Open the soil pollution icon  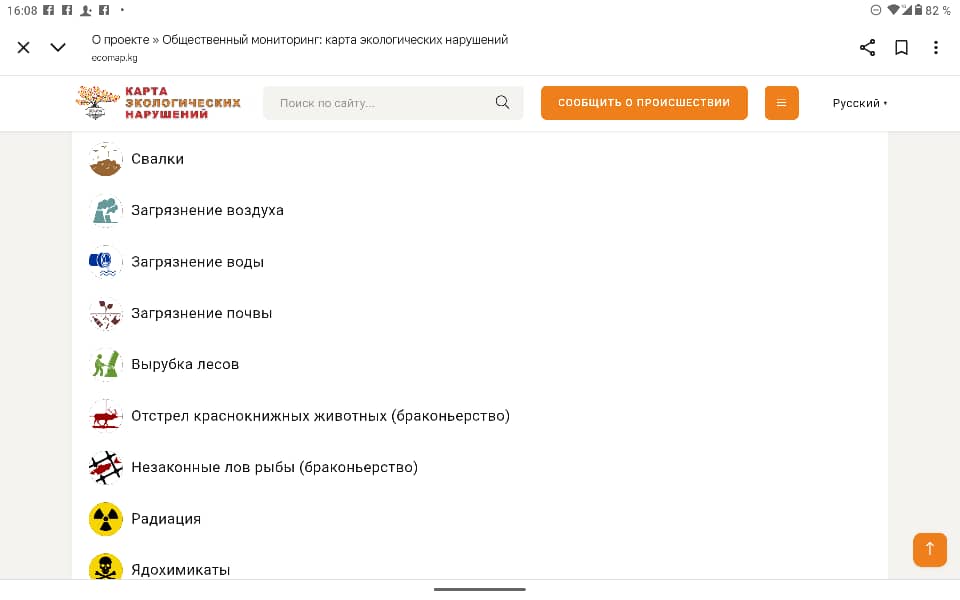(x=105, y=313)
